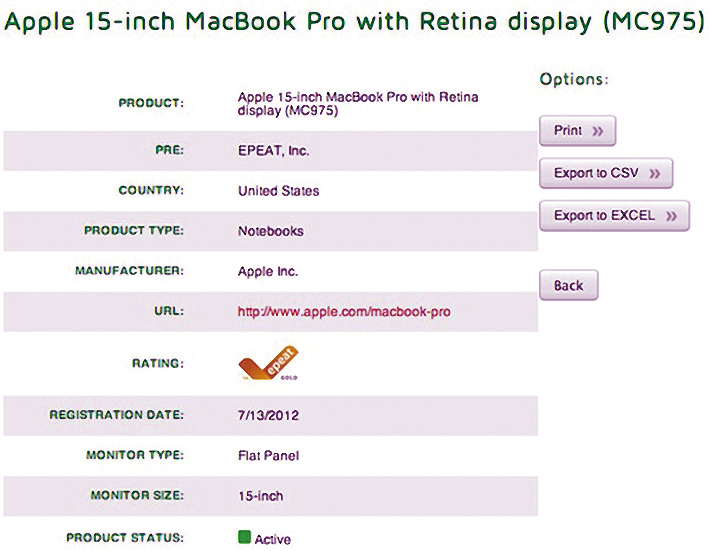Screen dimensions: 709x551
Task: Click the Print button
Action: pos(577,131)
